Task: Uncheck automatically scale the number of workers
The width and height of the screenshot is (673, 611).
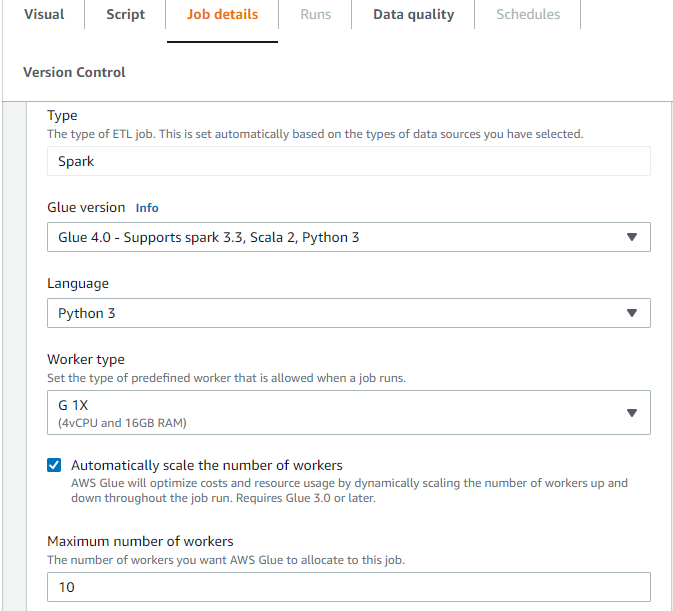Action: [54, 466]
